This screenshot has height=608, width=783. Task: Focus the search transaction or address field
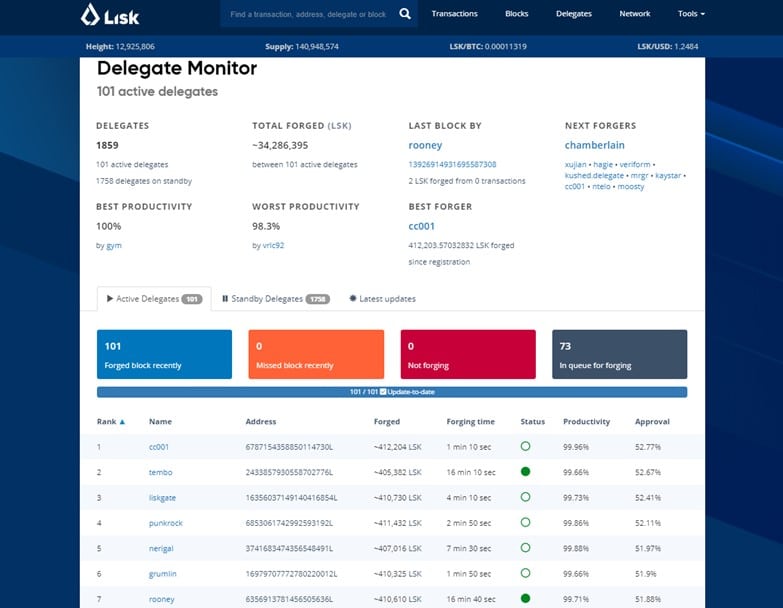pyautogui.click(x=308, y=14)
